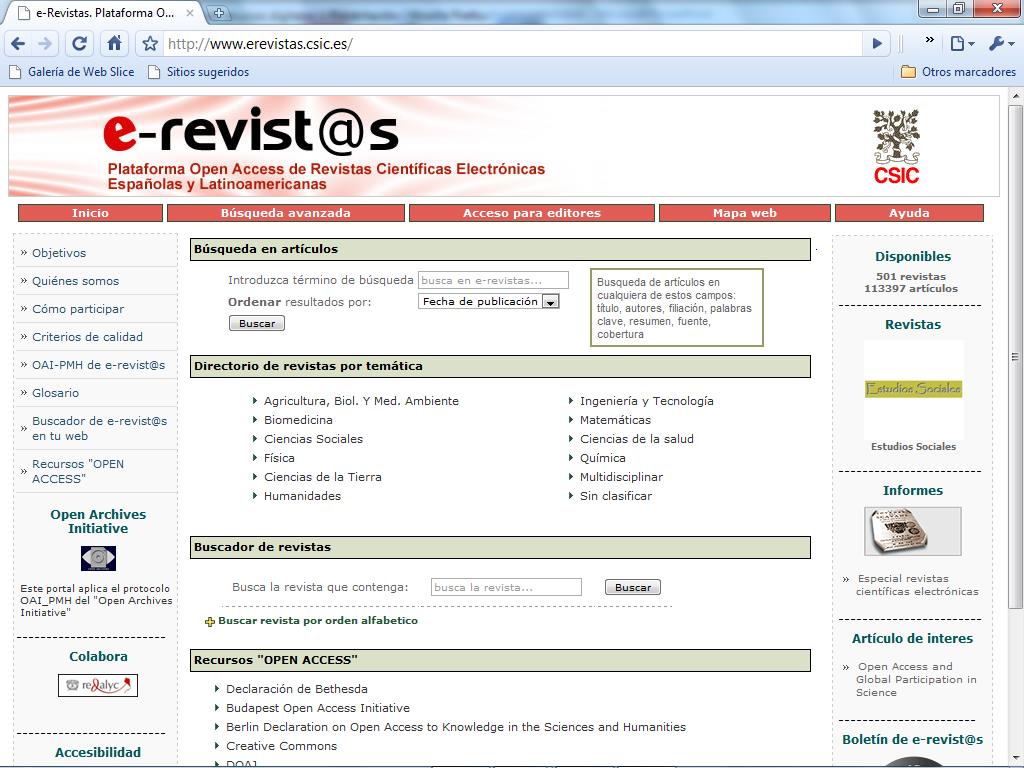Click the 'busca la revista' input field

[506, 587]
